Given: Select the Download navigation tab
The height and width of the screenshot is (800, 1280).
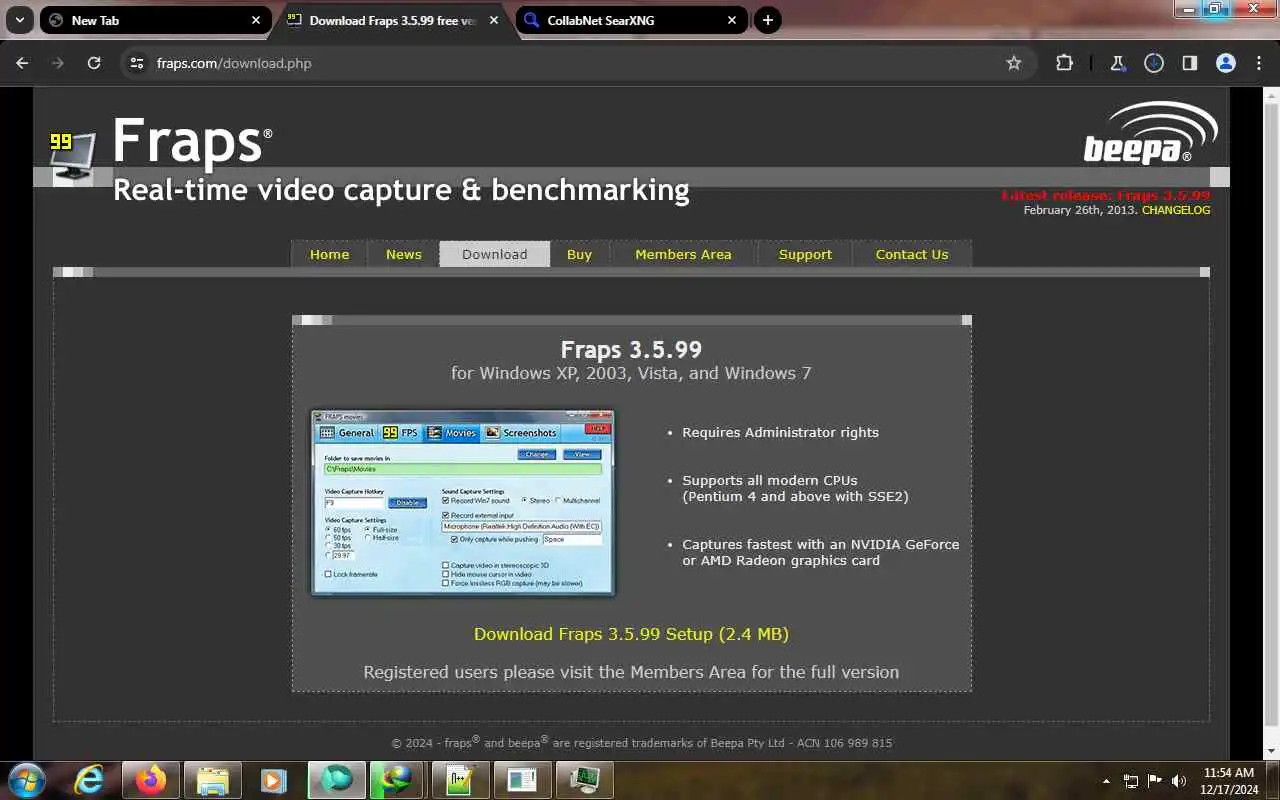Looking at the screenshot, I should pos(495,254).
